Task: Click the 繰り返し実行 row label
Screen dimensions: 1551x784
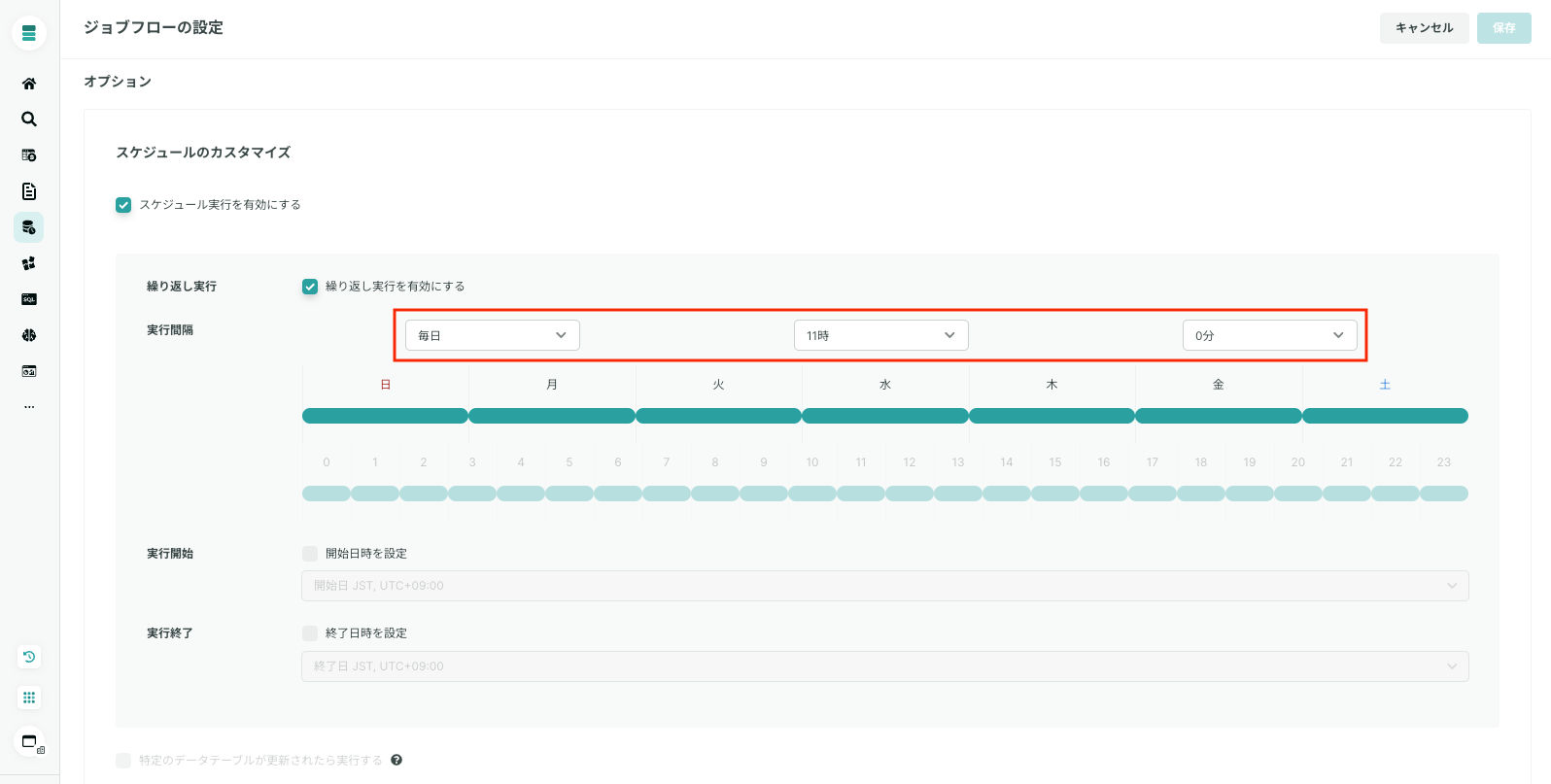Action: 182,287
